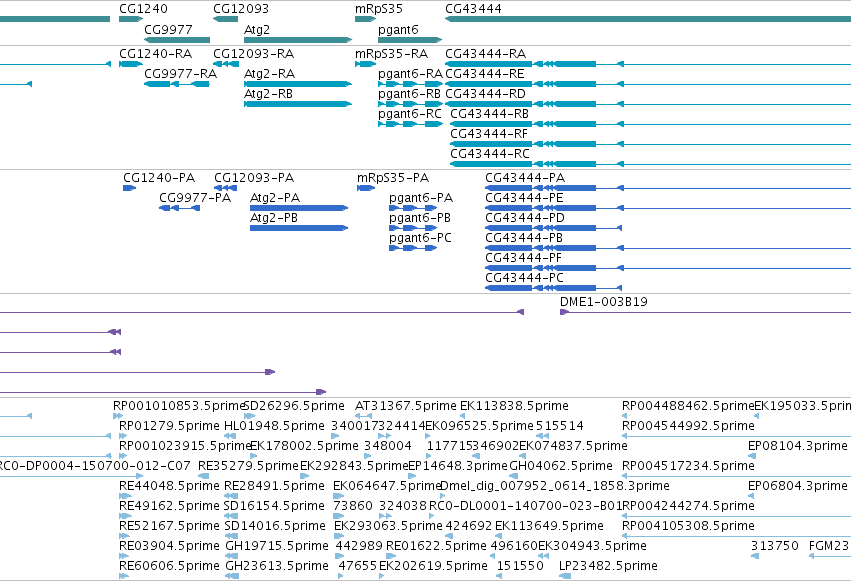Click EST label RP004517234.5prime
The height and width of the screenshot is (581, 851).
(x=688, y=466)
